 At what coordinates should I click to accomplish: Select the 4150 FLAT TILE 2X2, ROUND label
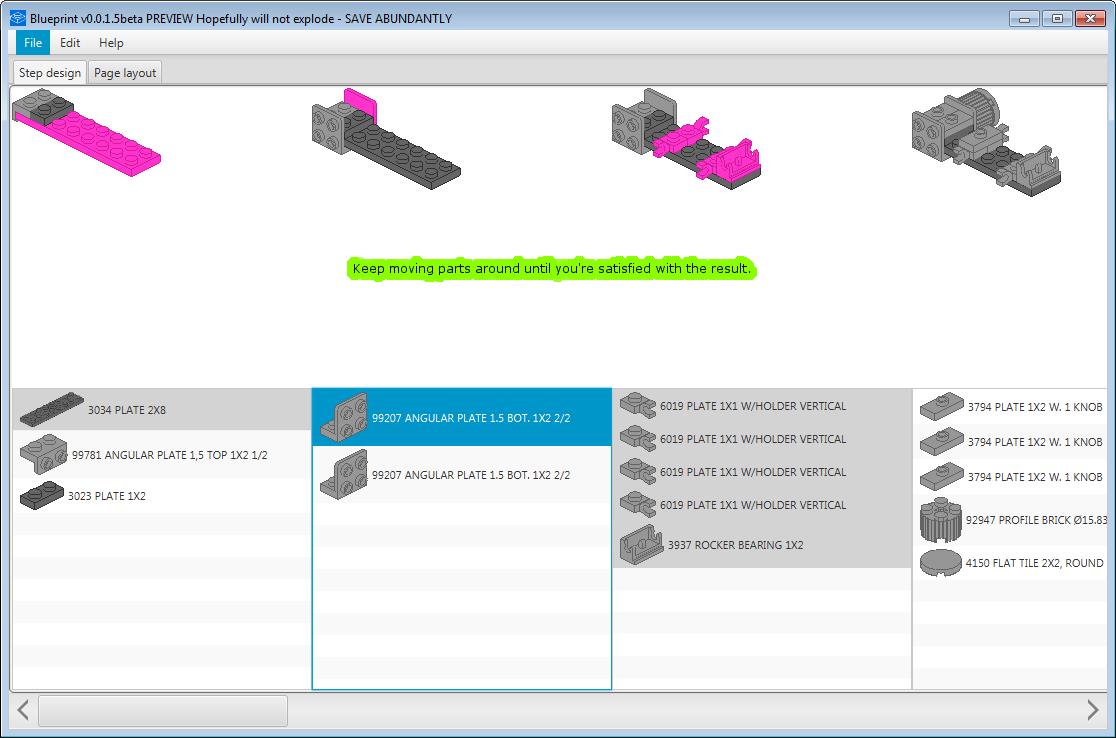1034,562
